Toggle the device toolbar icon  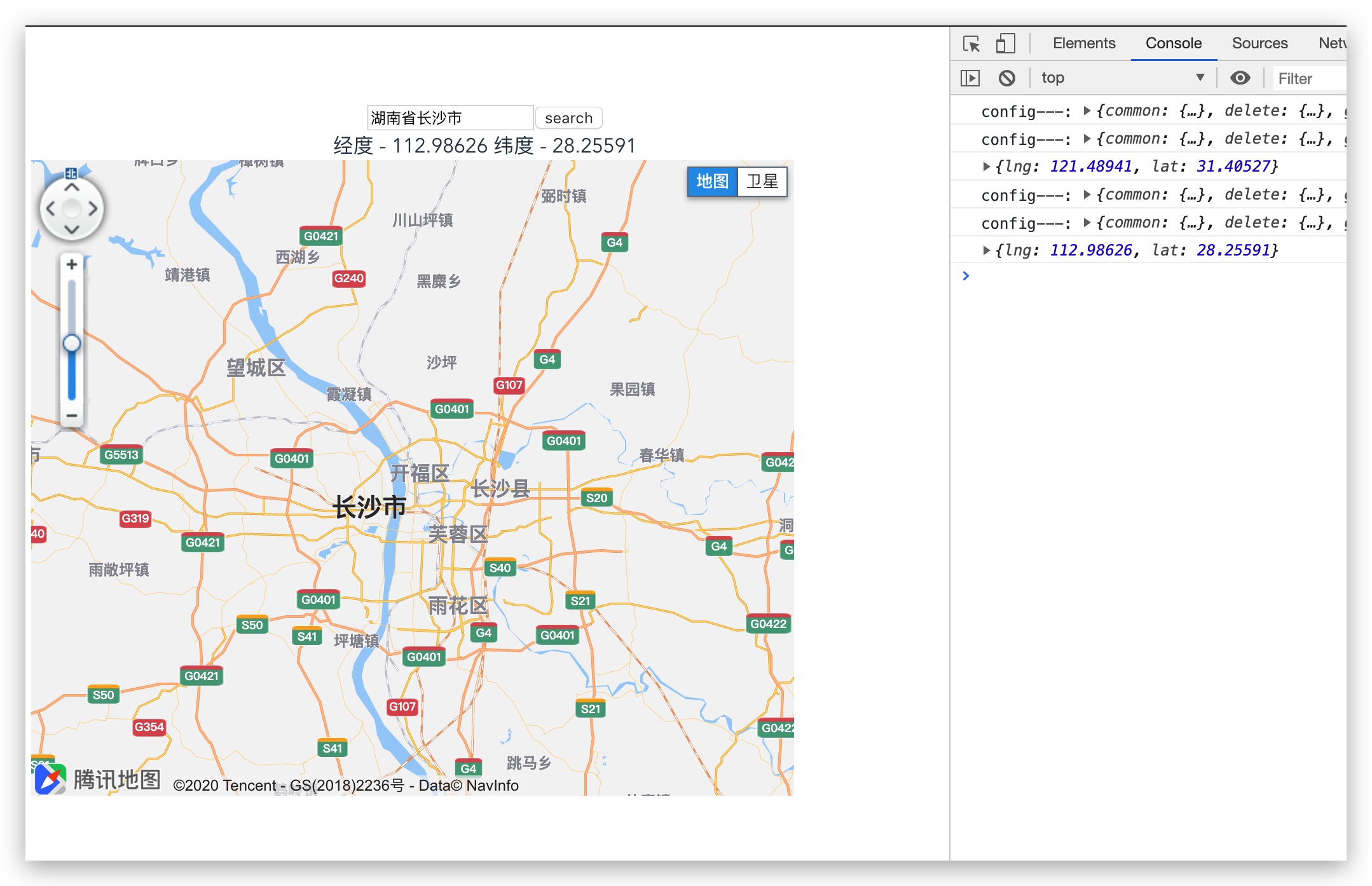1005,44
